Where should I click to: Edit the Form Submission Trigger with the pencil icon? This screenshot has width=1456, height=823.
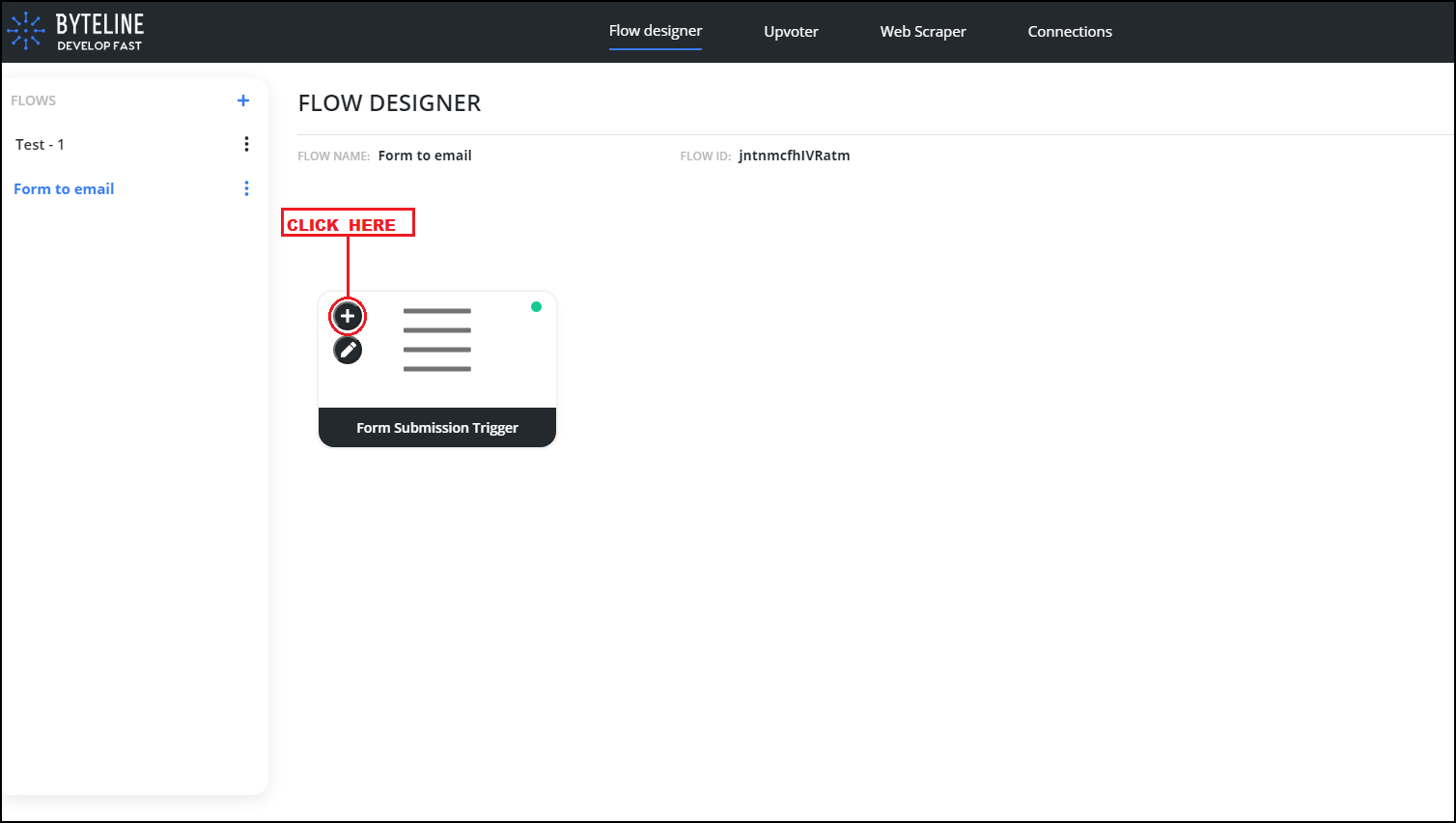[348, 350]
